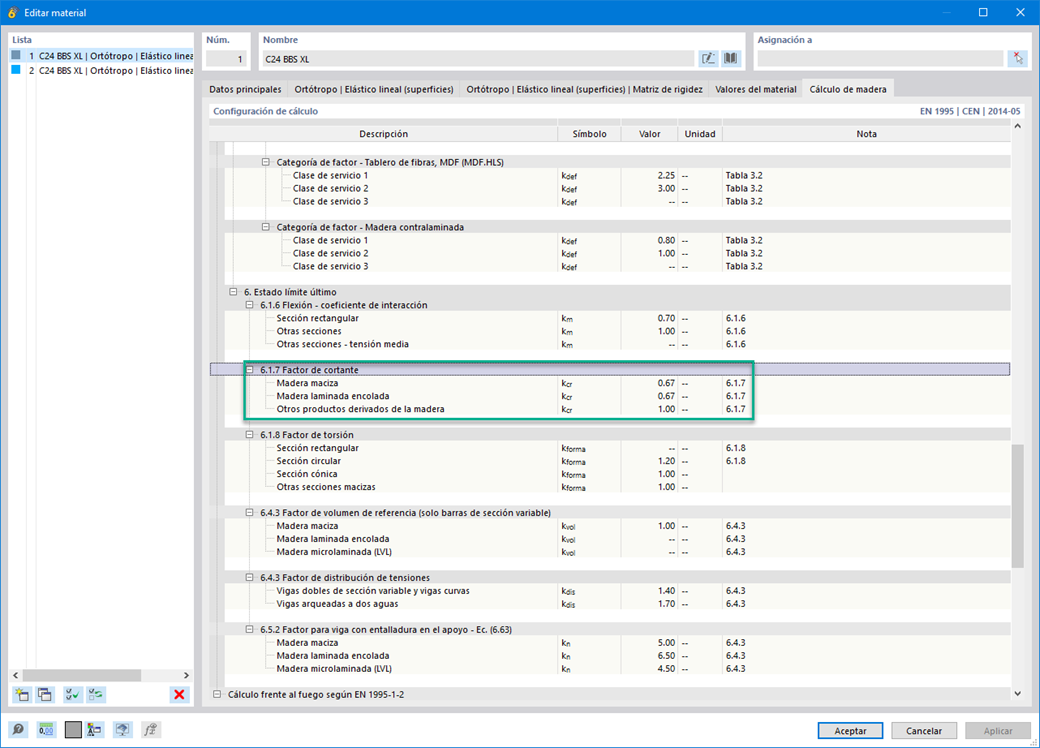Click the remove assignment cursor icon
Screen dimensions: 1040x748
coord(1017,58)
